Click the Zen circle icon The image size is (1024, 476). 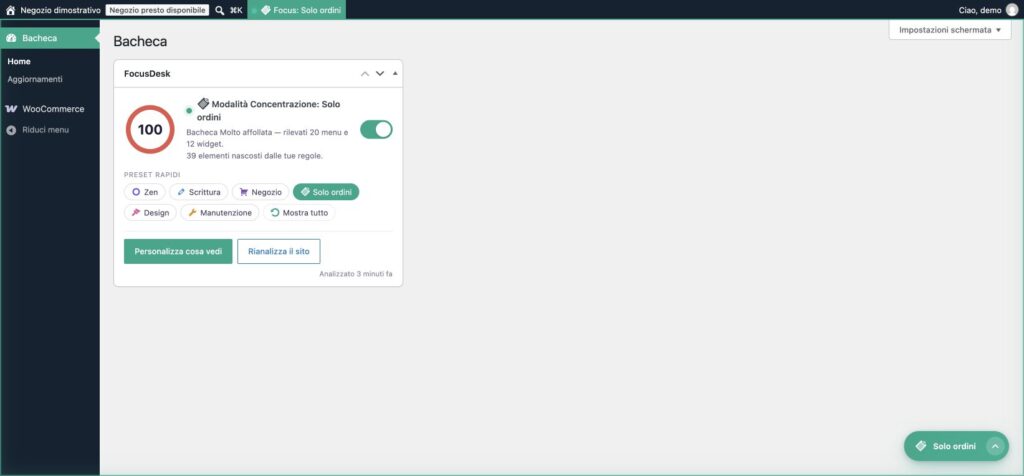pyautogui.click(x=136, y=192)
